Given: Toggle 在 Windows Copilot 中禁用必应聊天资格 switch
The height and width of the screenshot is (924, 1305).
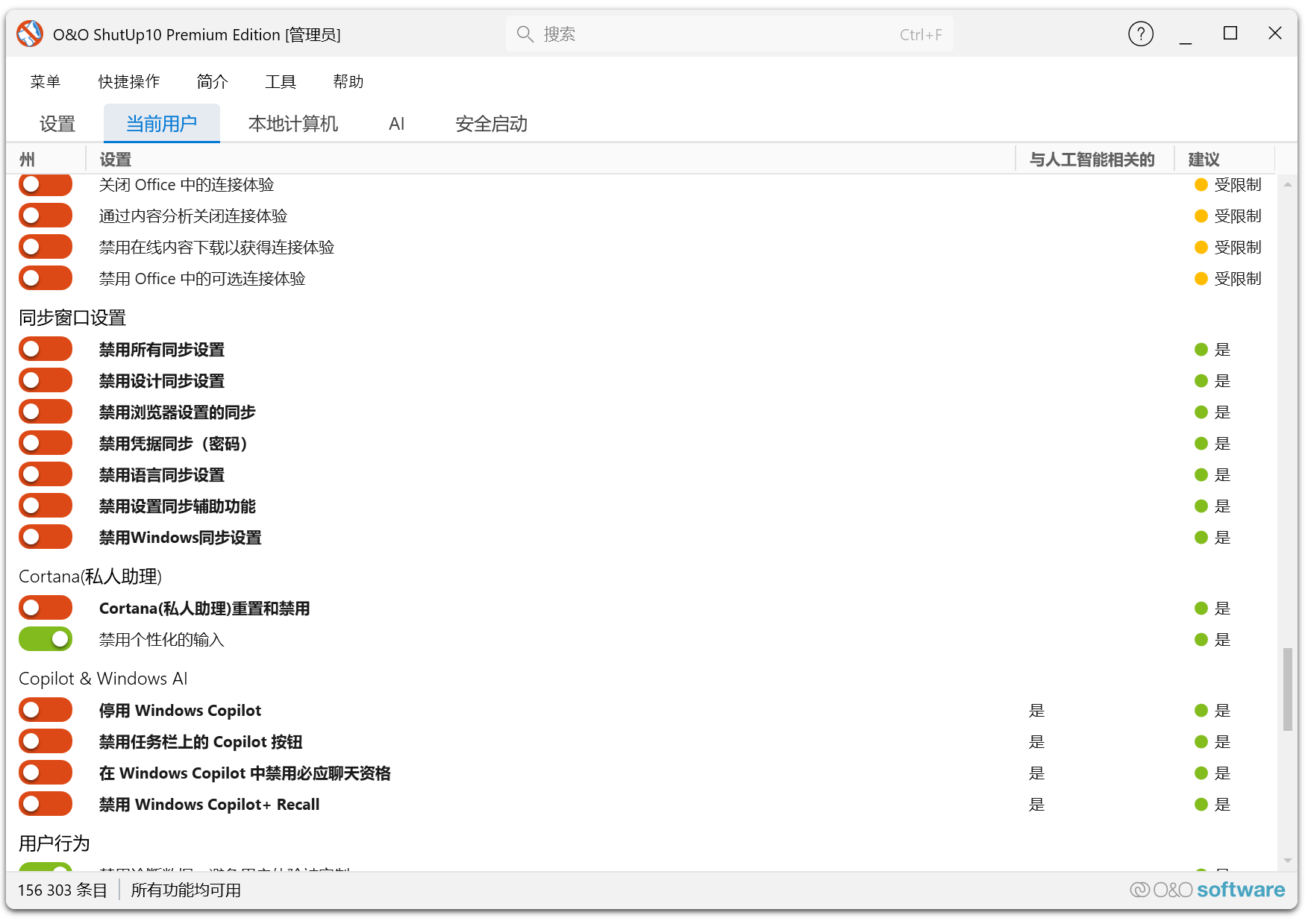Looking at the screenshot, I should [x=46, y=773].
